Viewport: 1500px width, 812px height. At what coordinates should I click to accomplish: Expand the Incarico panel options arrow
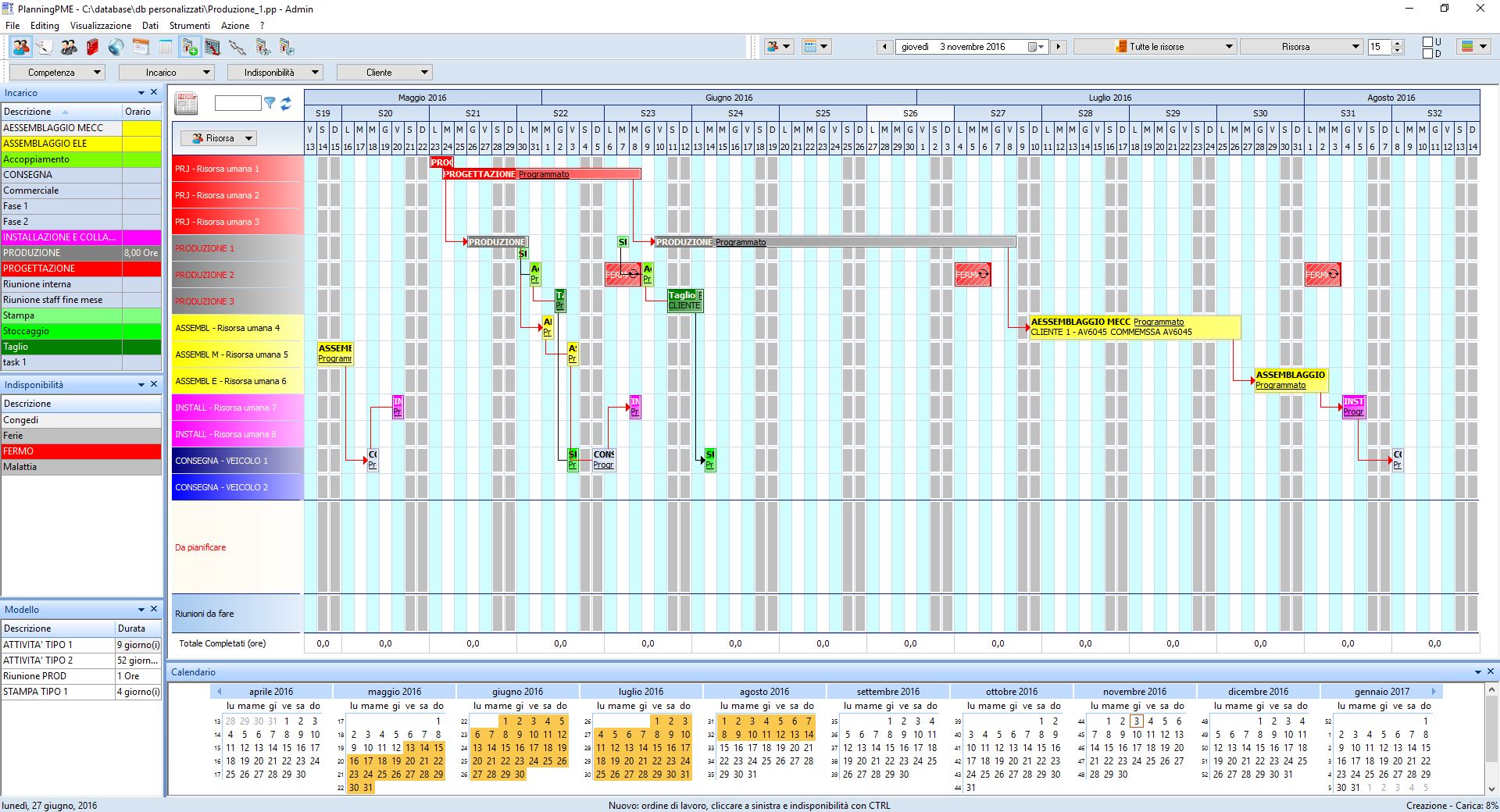pos(141,92)
